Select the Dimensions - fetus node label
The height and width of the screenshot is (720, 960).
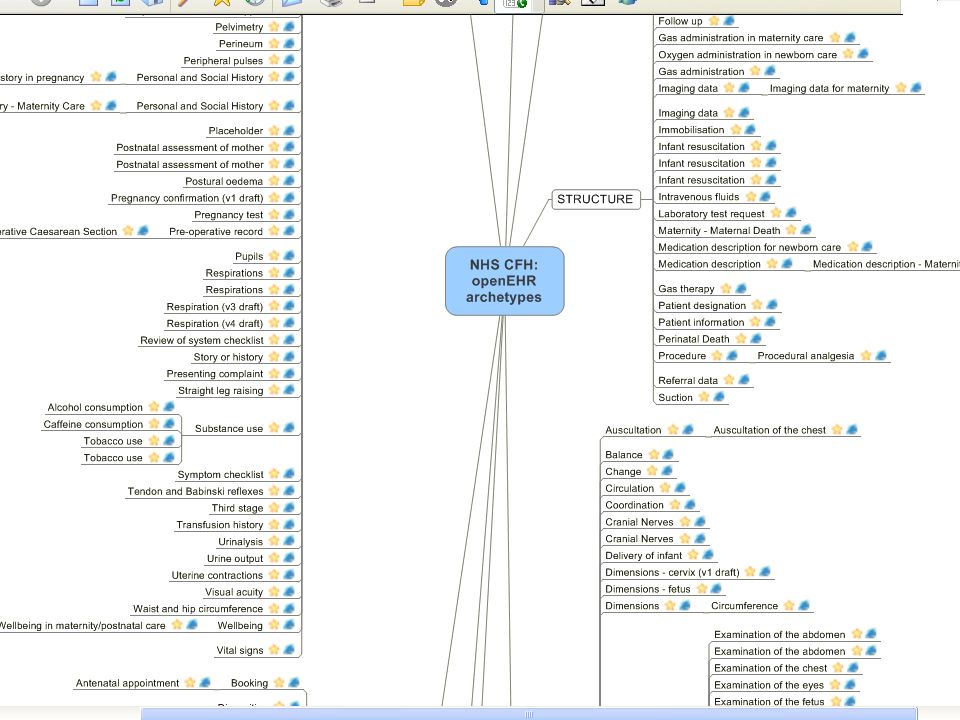point(648,589)
